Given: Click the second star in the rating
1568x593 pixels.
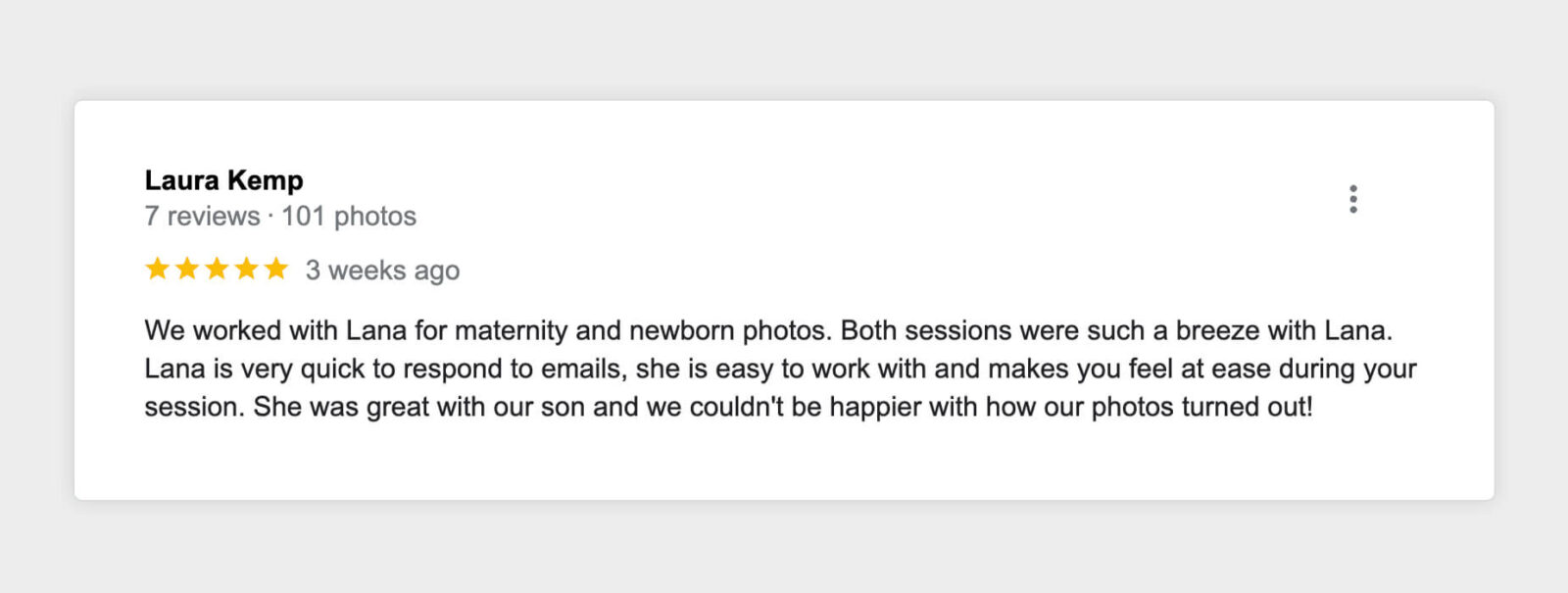Looking at the screenshot, I should tap(187, 269).
